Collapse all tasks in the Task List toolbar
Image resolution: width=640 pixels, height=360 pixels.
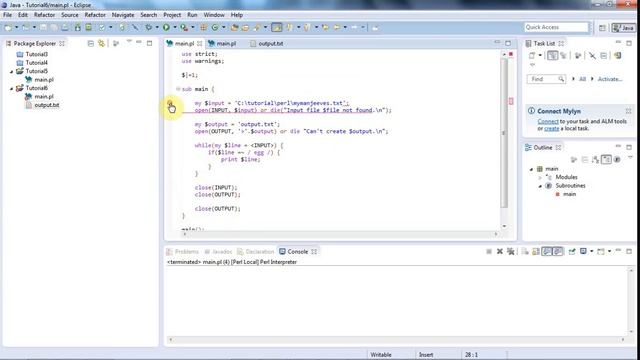pyautogui.click(x=603, y=56)
